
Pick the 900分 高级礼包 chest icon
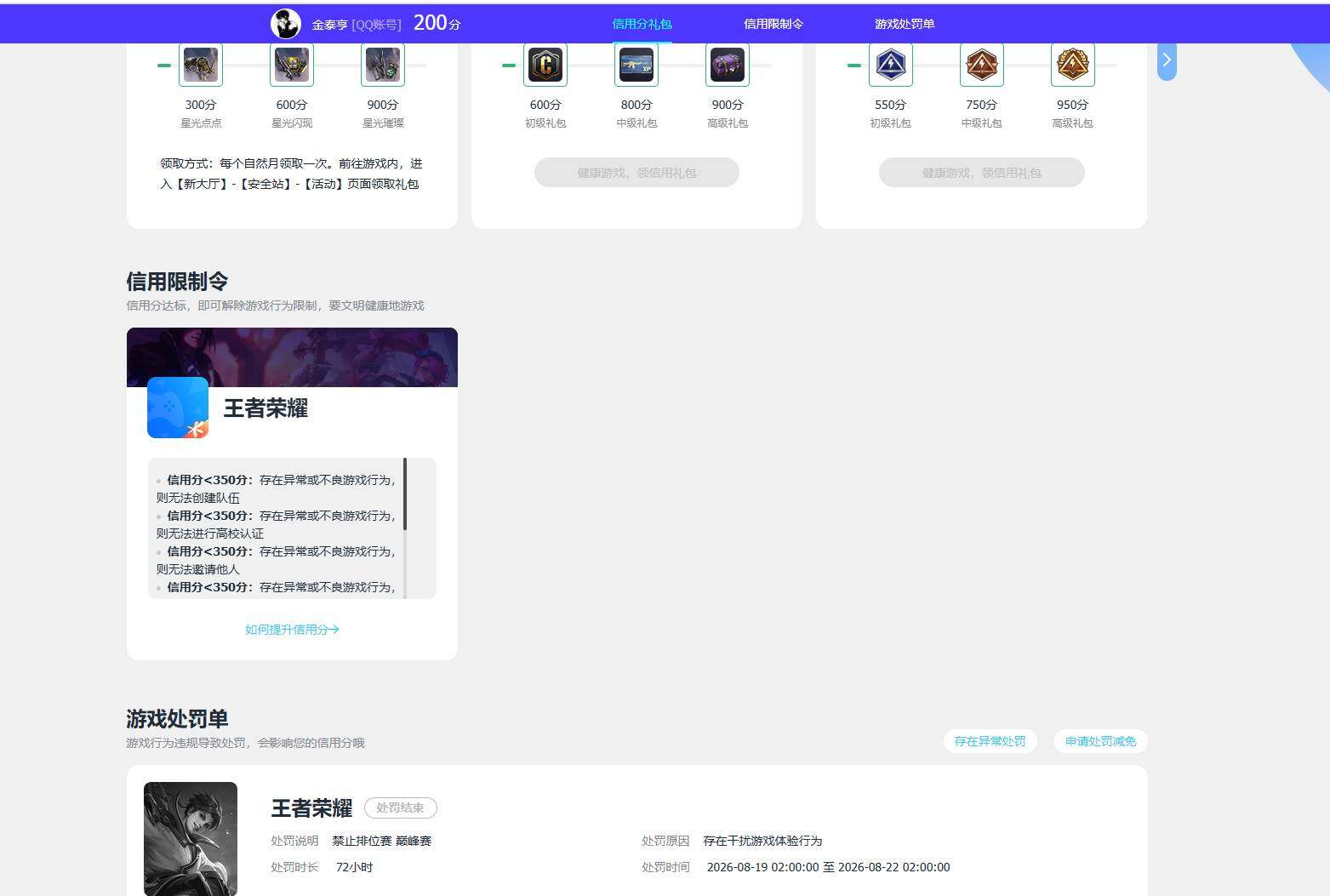[728, 65]
